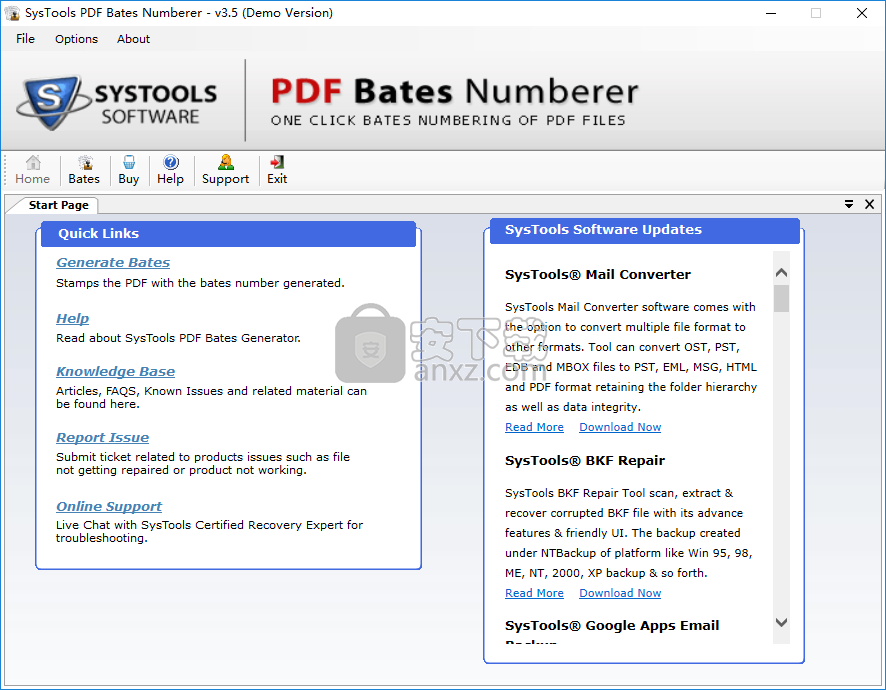Image resolution: width=886 pixels, height=690 pixels.
Task: Read More about SysTools Mail Converter
Action: pyautogui.click(x=534, y=427)
